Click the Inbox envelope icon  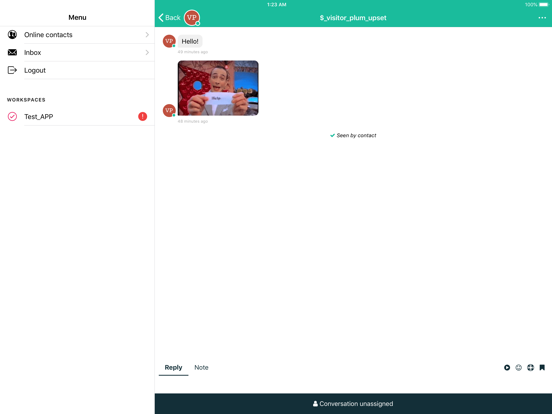click(12, 52)
